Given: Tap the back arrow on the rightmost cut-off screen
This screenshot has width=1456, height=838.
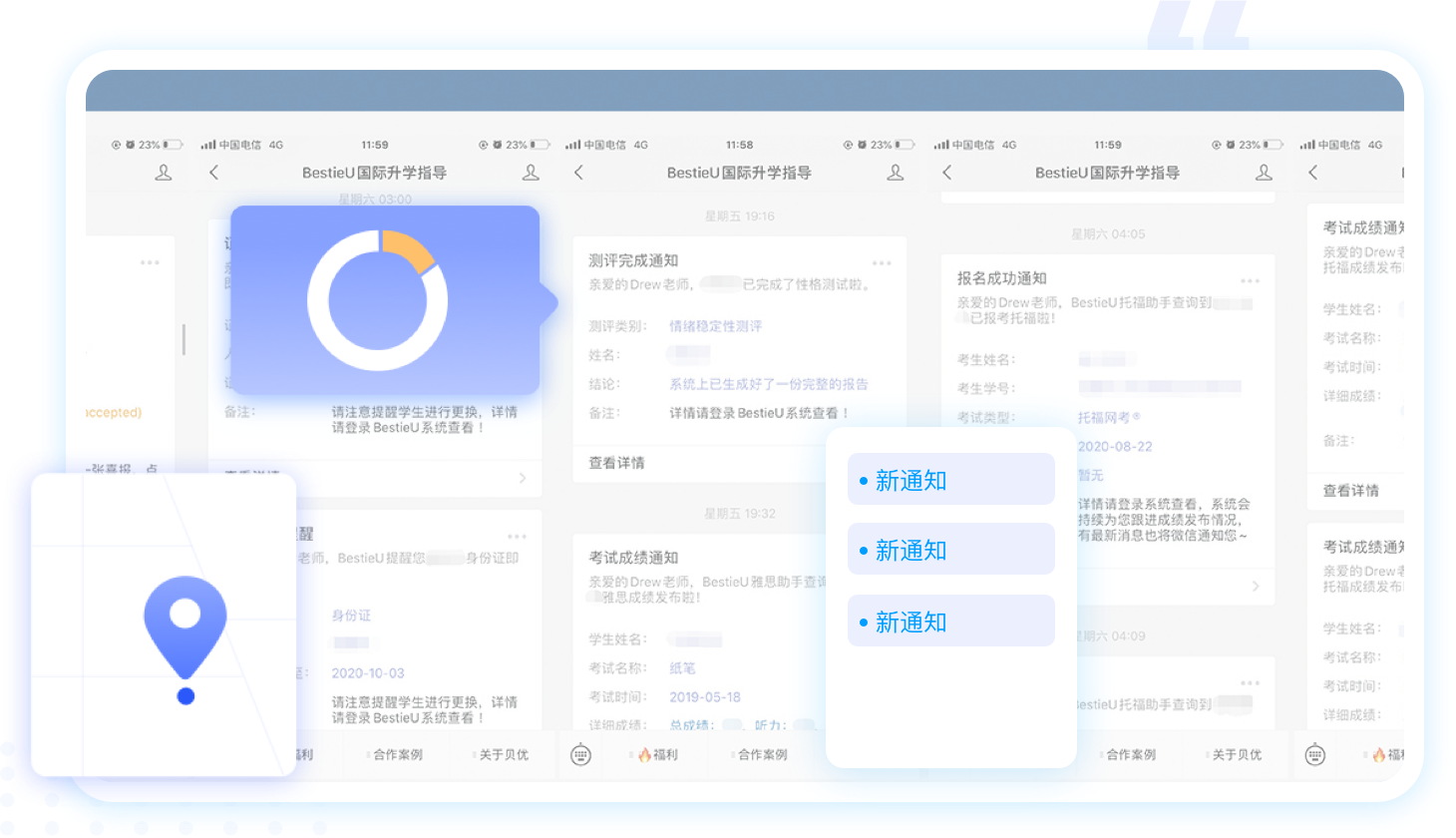Looking at the screenshot, I should [x=1313, y=173].
